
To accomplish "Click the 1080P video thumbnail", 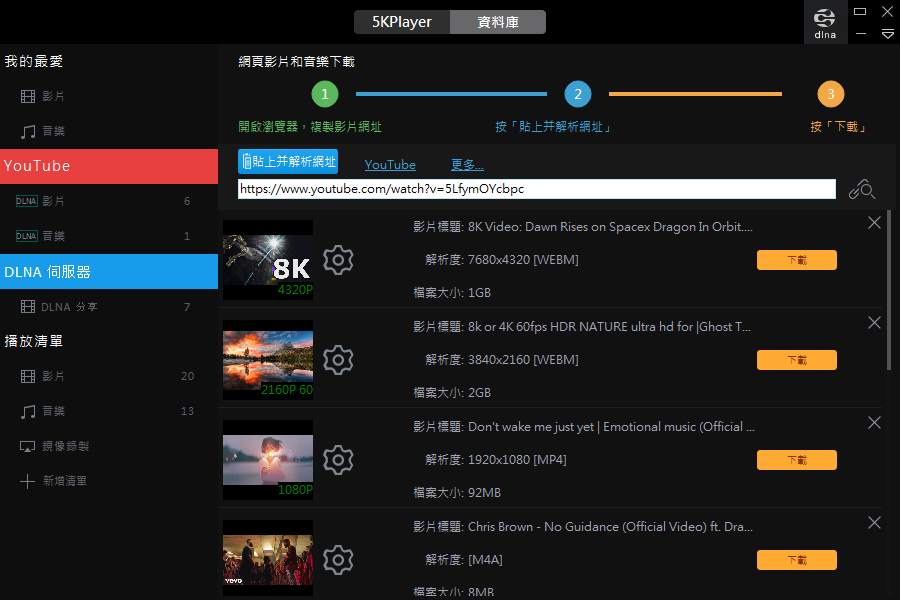I will click(x=268, y=459).
